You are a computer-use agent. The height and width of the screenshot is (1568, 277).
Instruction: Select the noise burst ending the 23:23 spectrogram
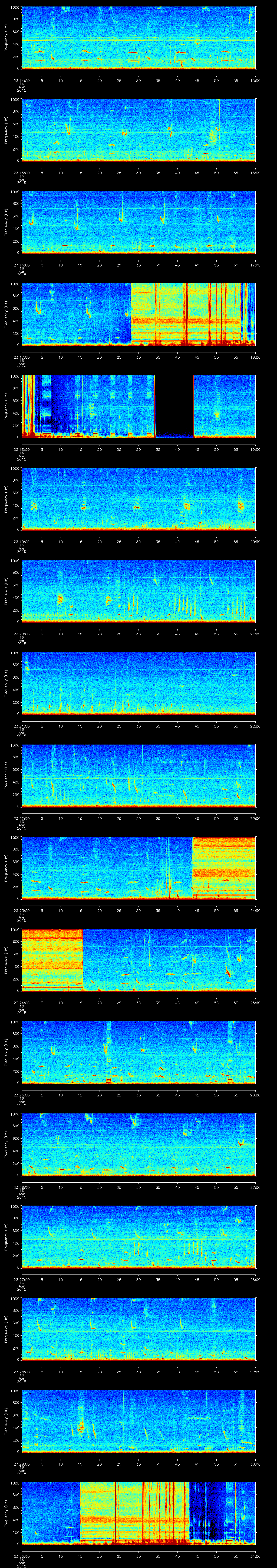[x=223, y=867]
